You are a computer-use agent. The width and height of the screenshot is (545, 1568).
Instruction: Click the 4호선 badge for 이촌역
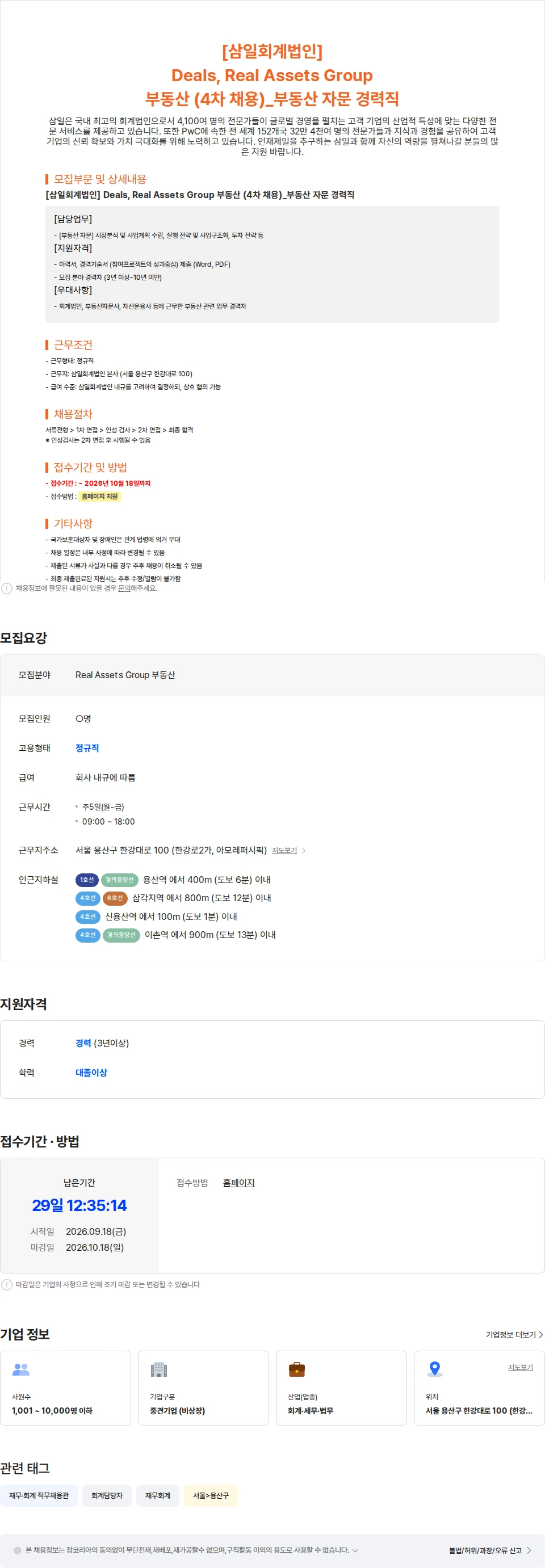[x=87, y=935]
